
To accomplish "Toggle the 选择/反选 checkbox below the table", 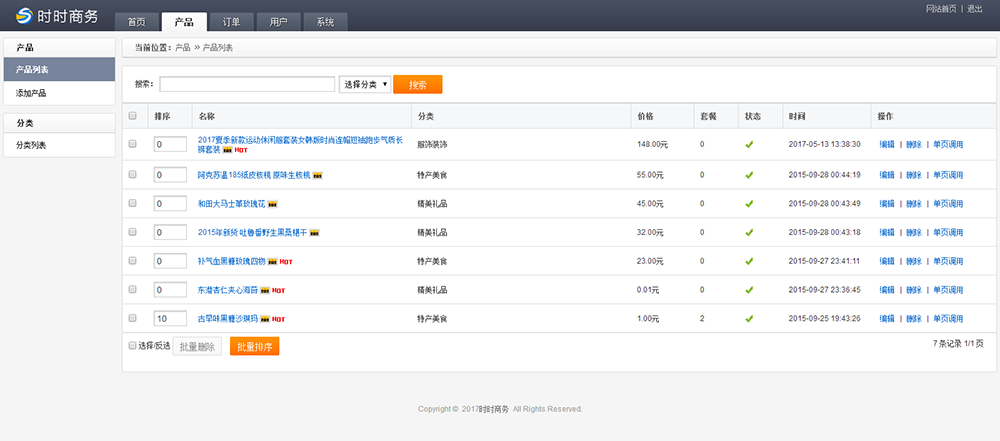I will [x=132, y=346].
